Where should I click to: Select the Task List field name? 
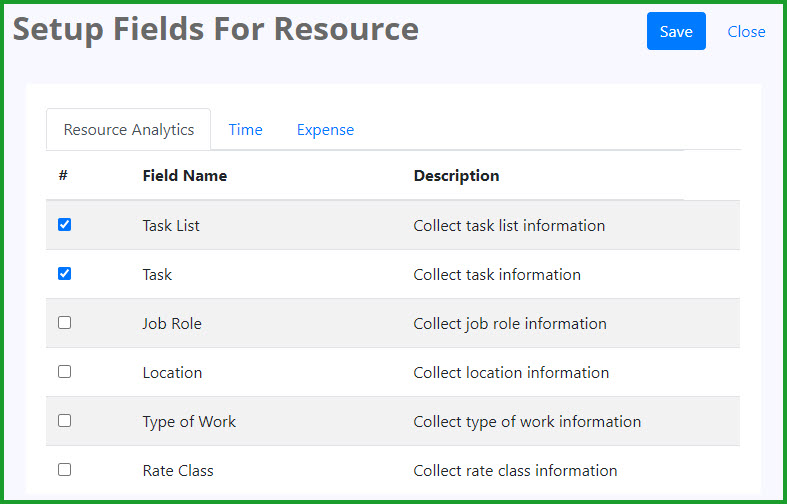click(171, 225)
